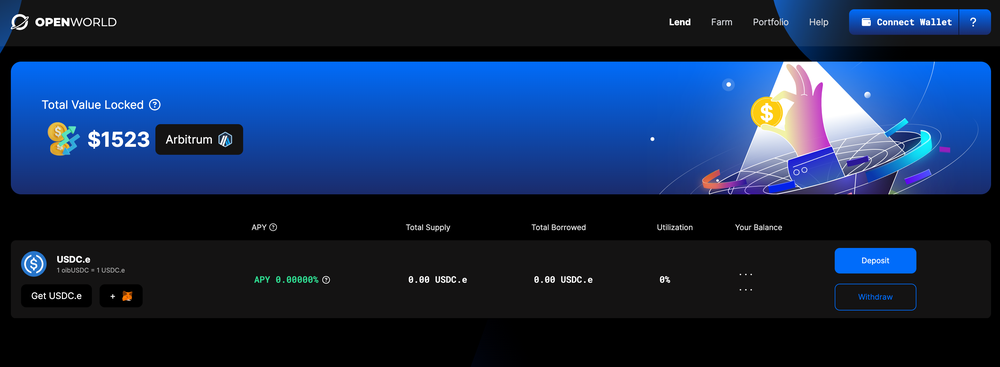The height and width of the screenshot is (367, 1000).
Task: Go to the Portfolio tab
Action: pyautogui.click(x=770, y=22)
